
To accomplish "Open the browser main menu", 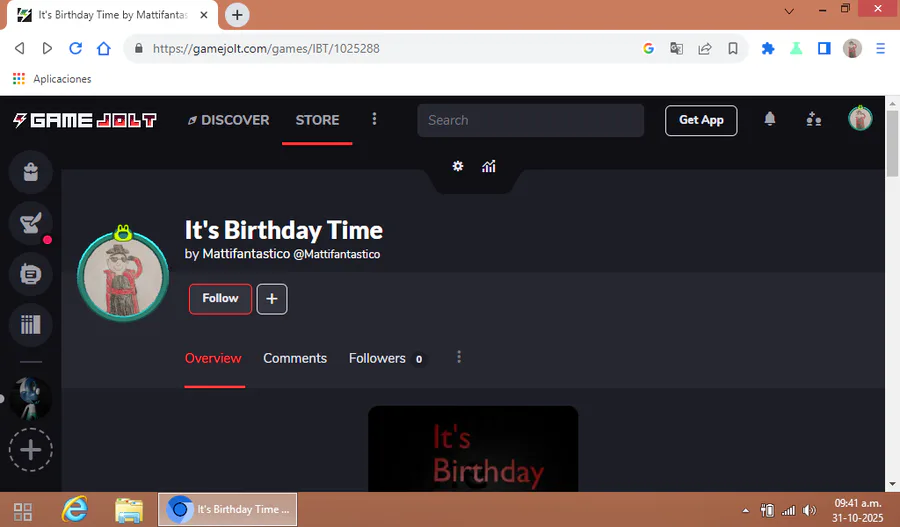I will 880,48.
